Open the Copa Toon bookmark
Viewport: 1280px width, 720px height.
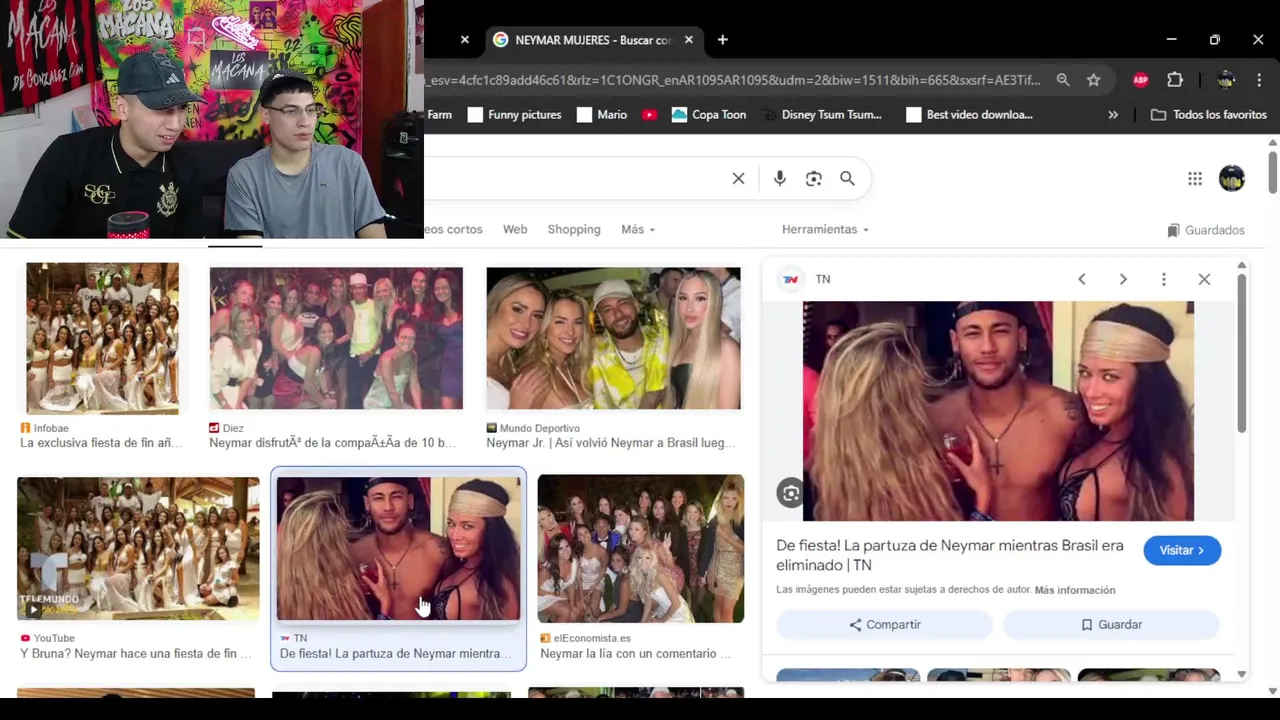pos(709,115)
